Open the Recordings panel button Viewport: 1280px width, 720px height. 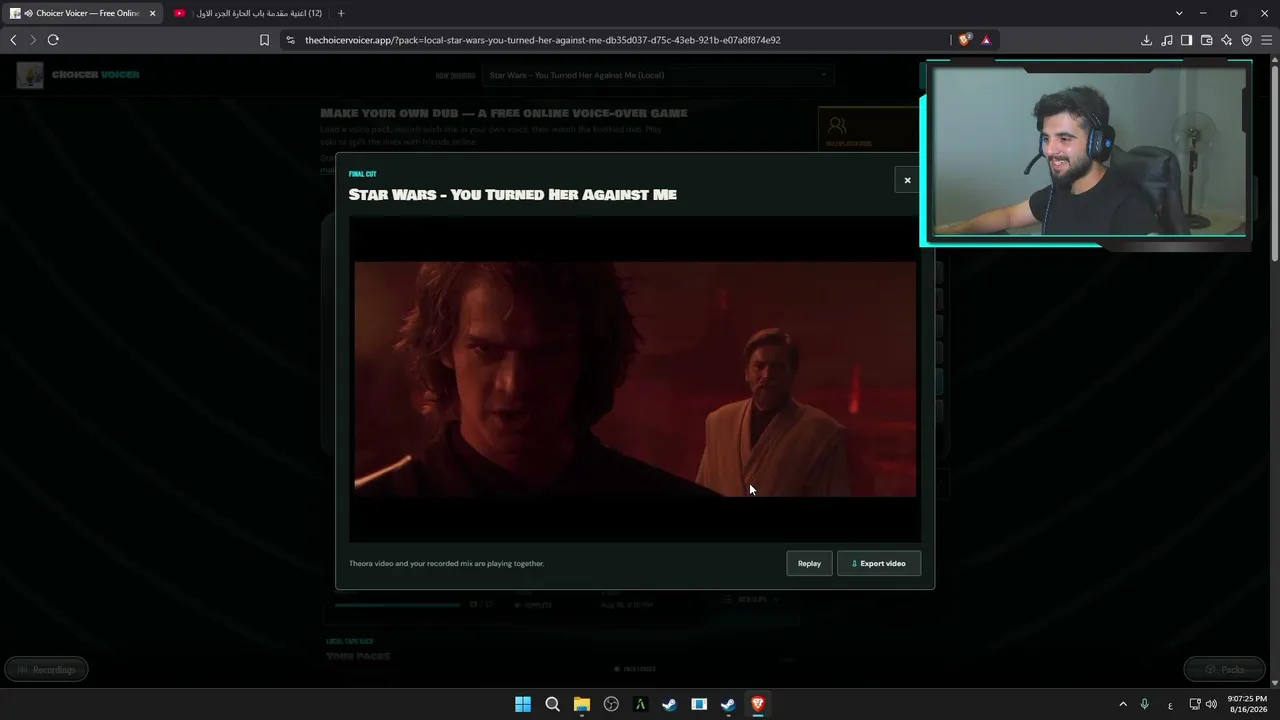pos(46,669)
